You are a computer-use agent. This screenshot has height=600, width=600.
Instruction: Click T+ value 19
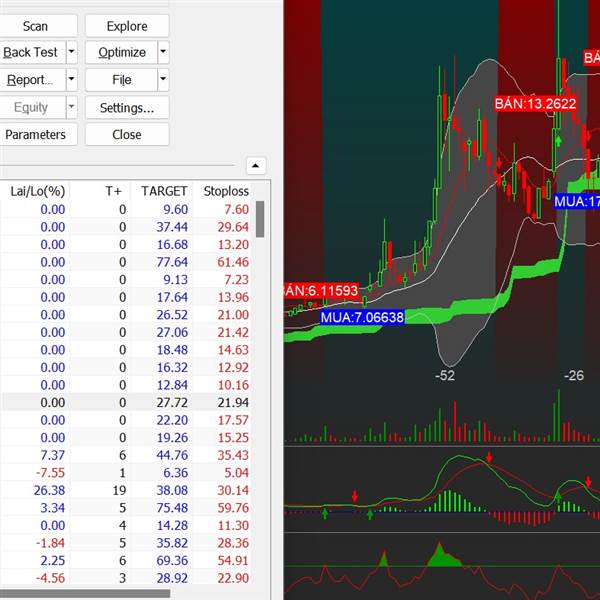click(119, 490)
